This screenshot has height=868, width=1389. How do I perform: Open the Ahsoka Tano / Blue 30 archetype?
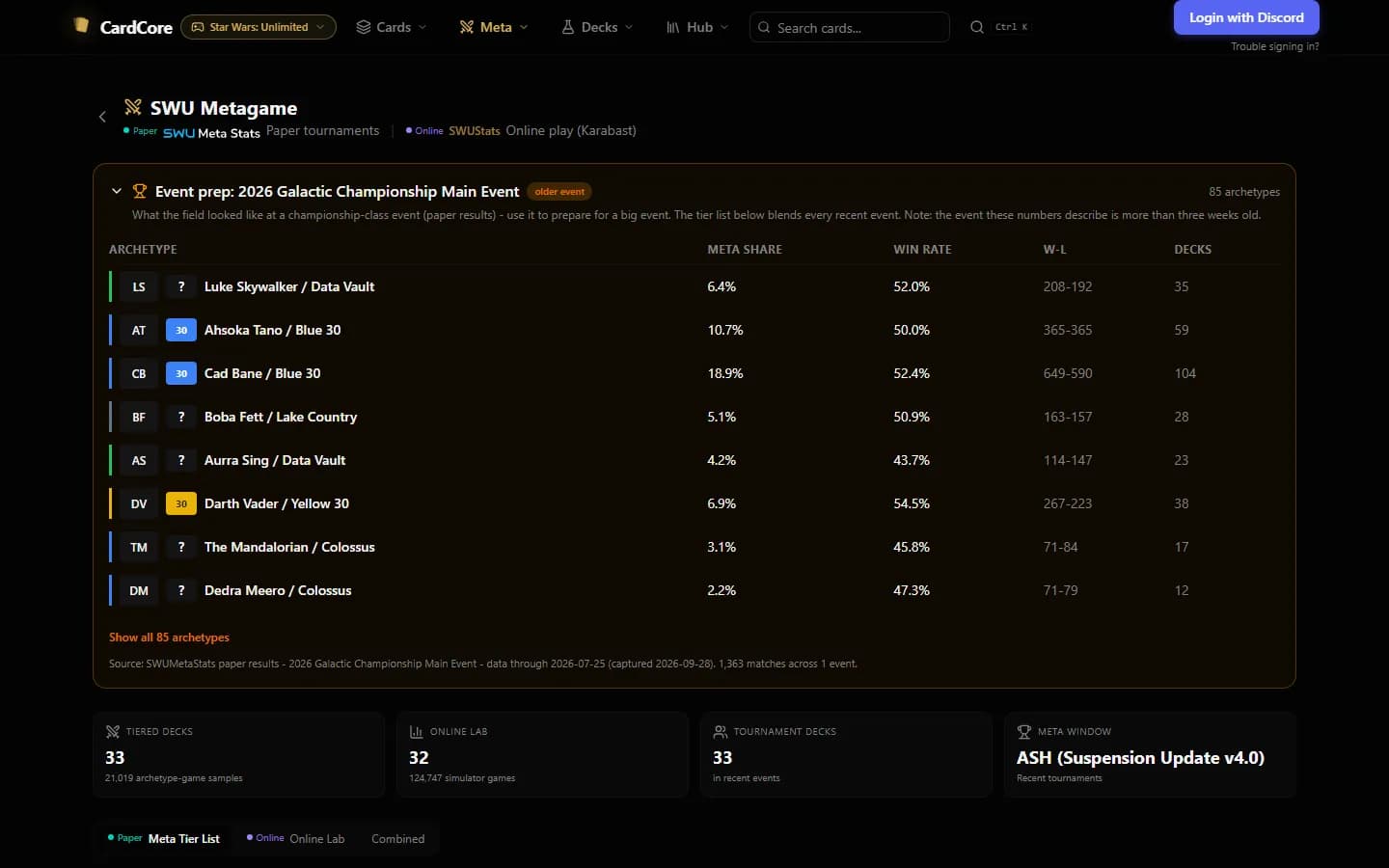coord(273,330)
